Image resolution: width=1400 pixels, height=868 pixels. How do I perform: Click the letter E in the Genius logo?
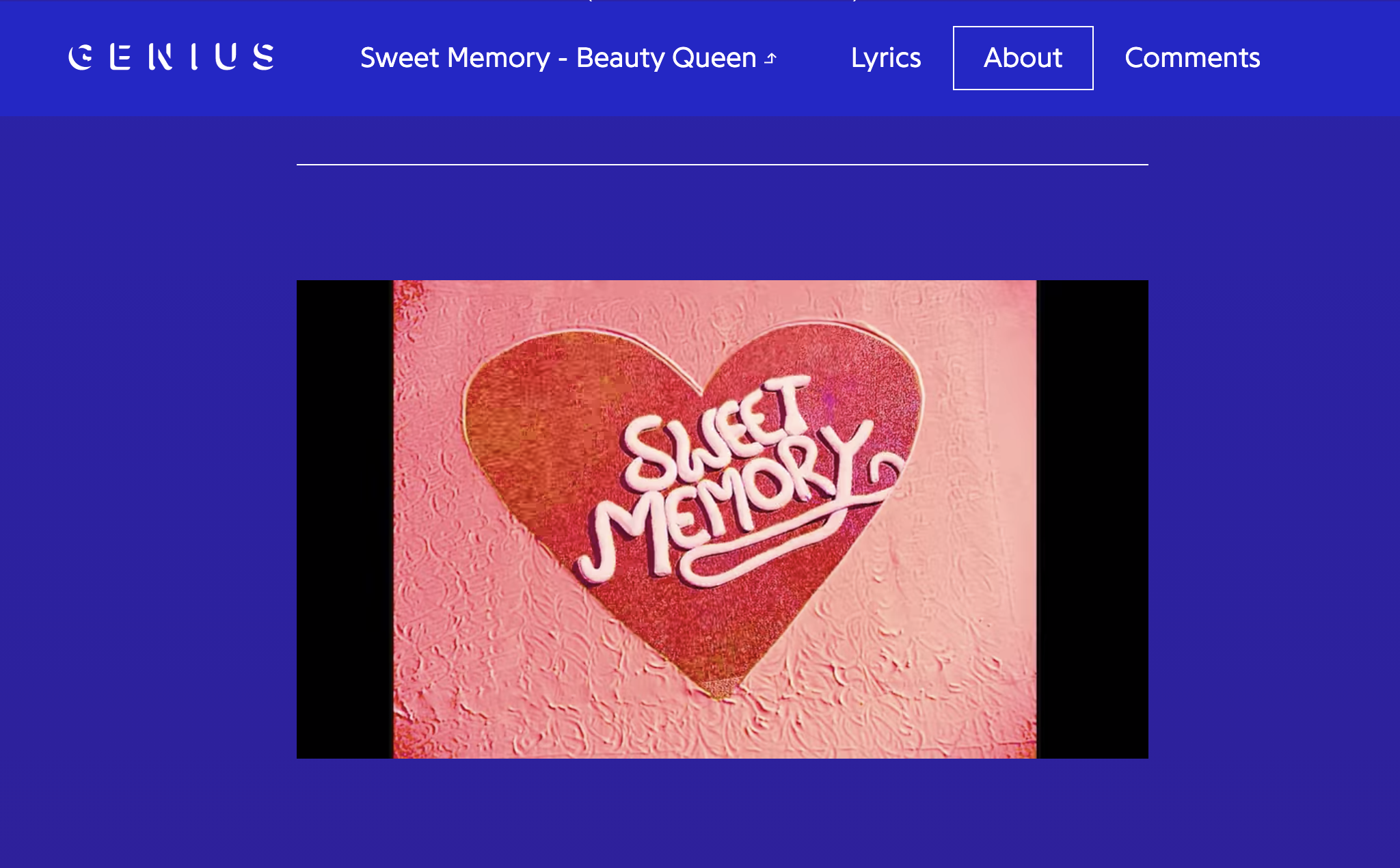(120, 57)
